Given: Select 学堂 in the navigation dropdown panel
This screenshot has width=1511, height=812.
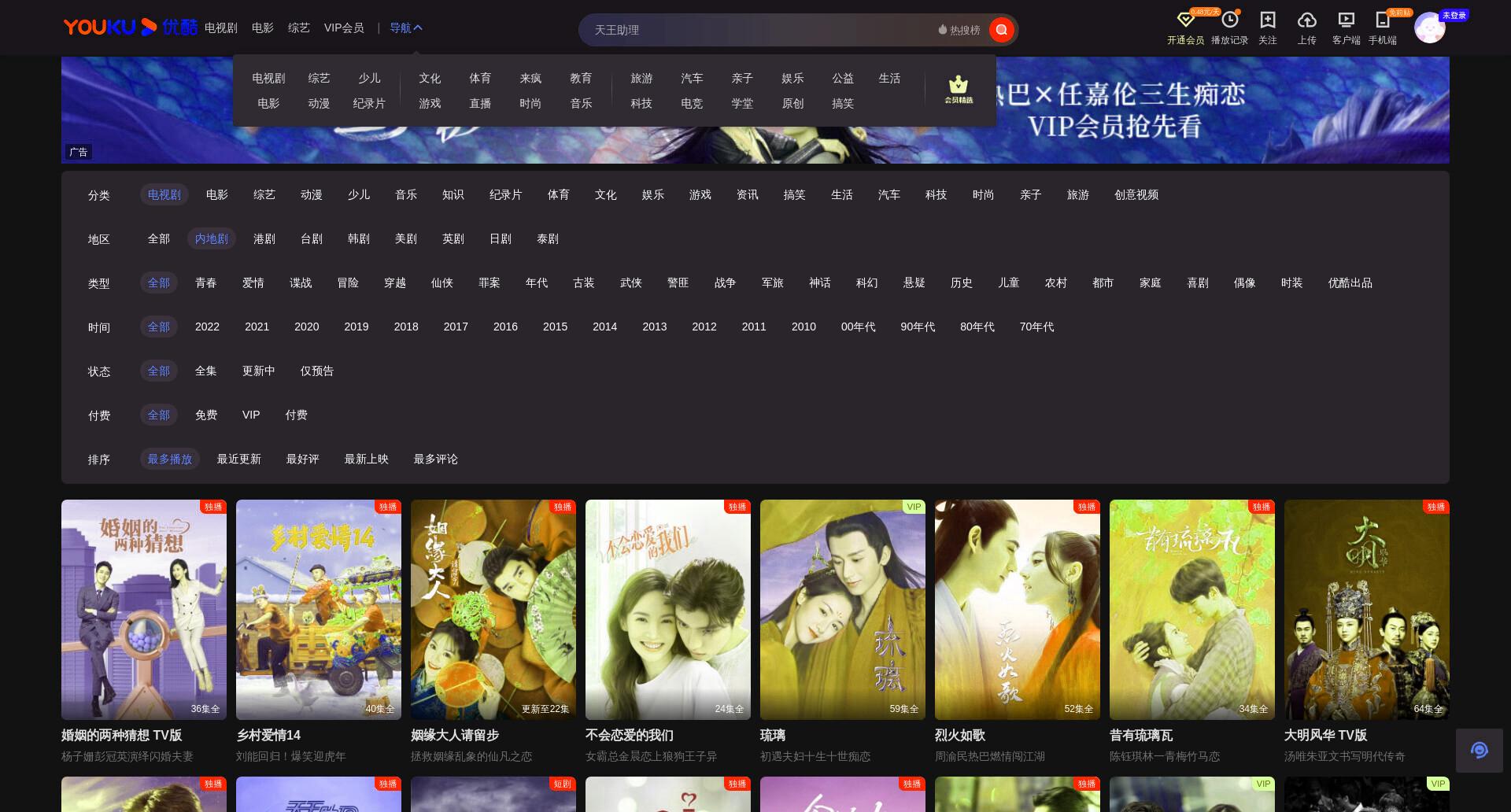Looking at the screenshot, I should 742,103.
